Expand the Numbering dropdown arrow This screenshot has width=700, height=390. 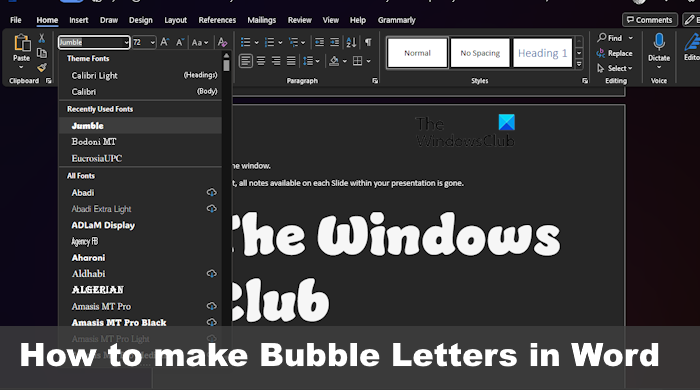280,42
